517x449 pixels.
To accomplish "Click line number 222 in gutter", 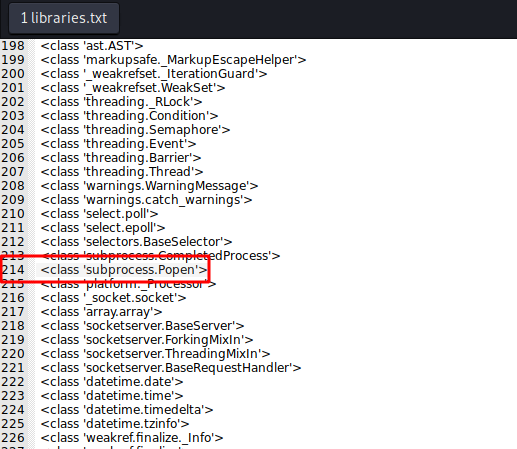I will click(13, 382).
